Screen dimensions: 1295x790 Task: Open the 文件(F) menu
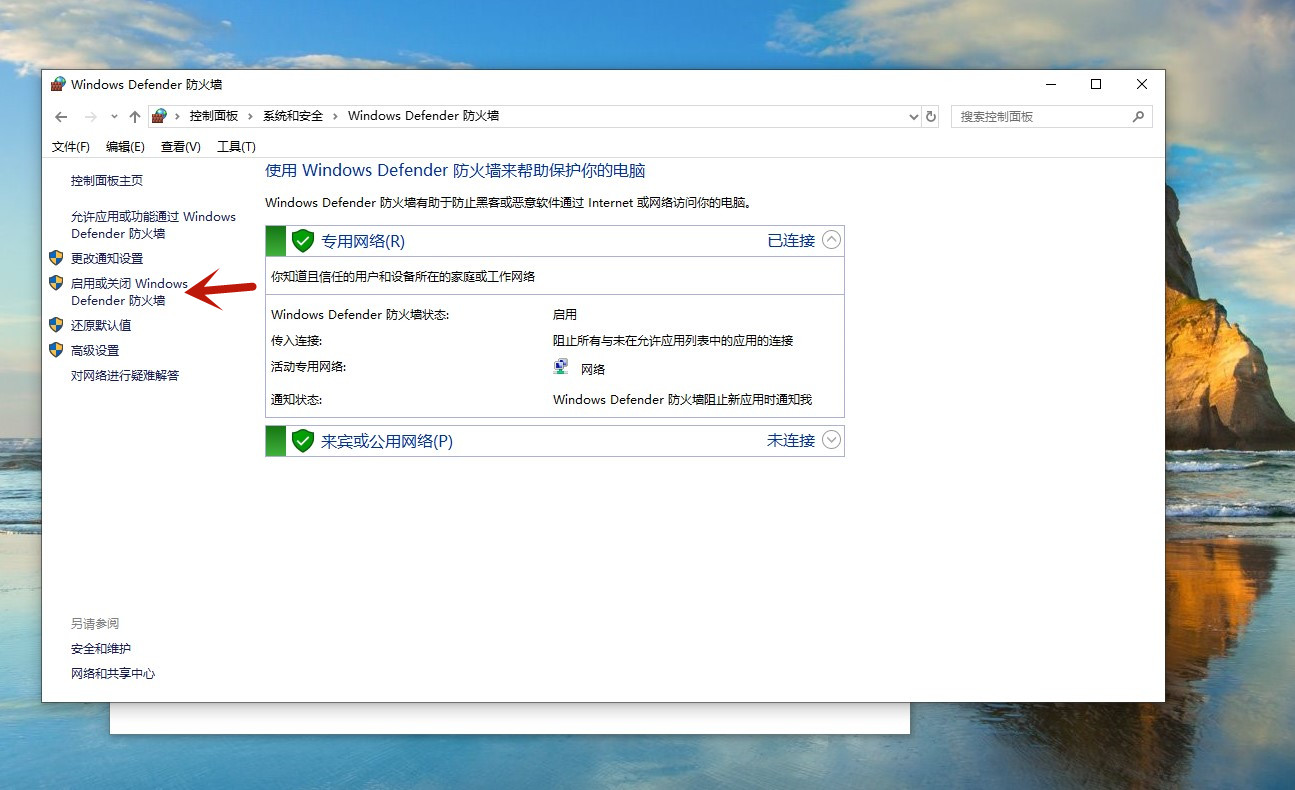(71, 147)
